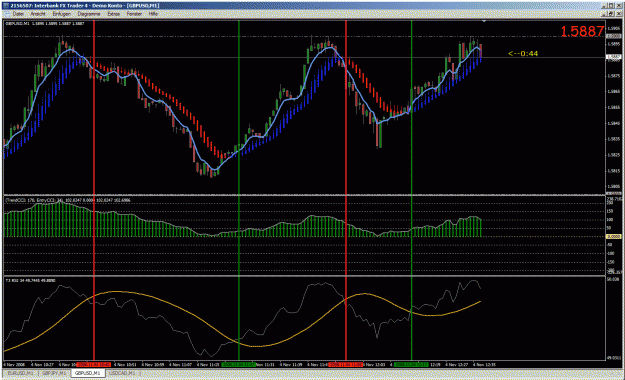This screenshot has height=380, width=625.
Task: Click the T3 RSI indicator label
Action: [30, 281]
